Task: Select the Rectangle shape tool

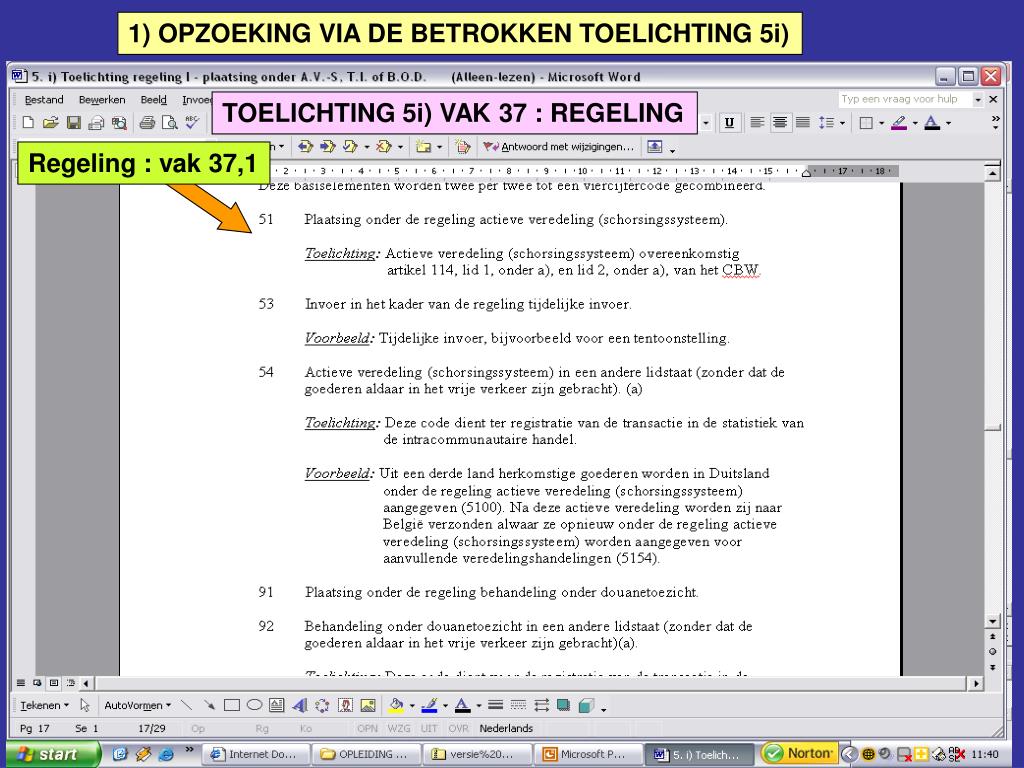Action: 232,705
